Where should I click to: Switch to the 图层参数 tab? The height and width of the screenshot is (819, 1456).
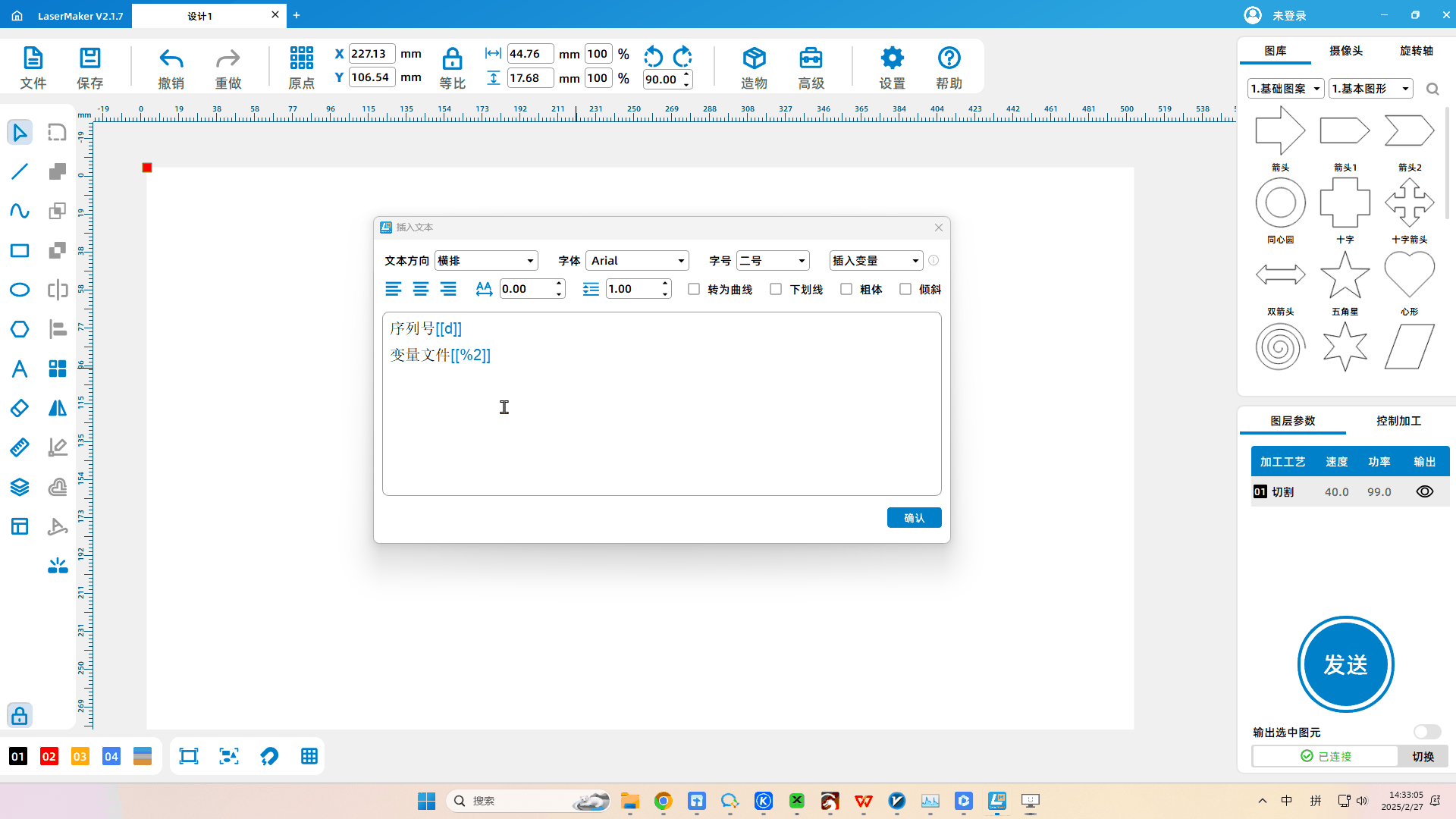click(x=1293, y=421)
